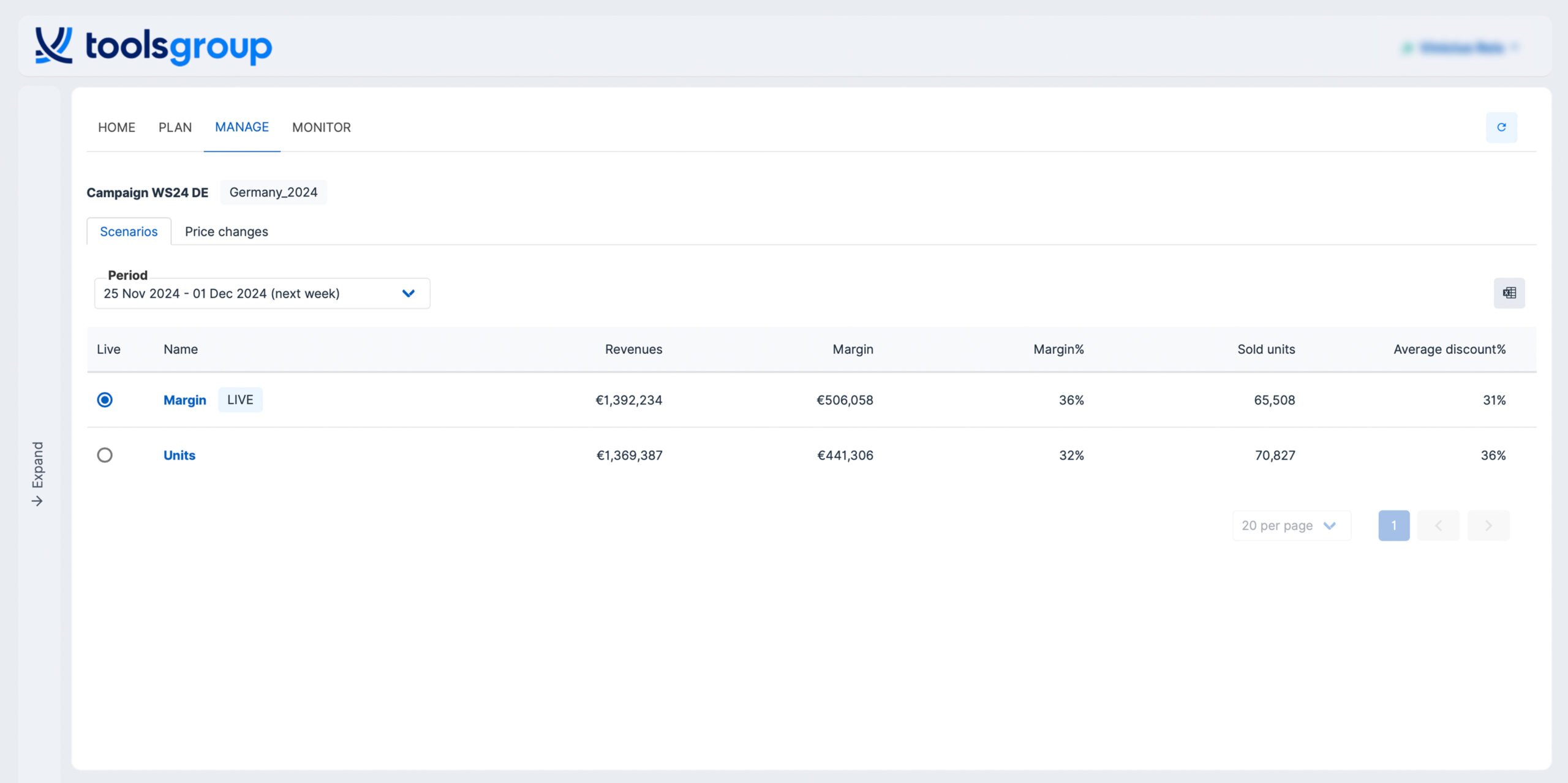This screenshot has width=1568, height=783.
Task: Go to next page arrow
Action: [1488, 525]
